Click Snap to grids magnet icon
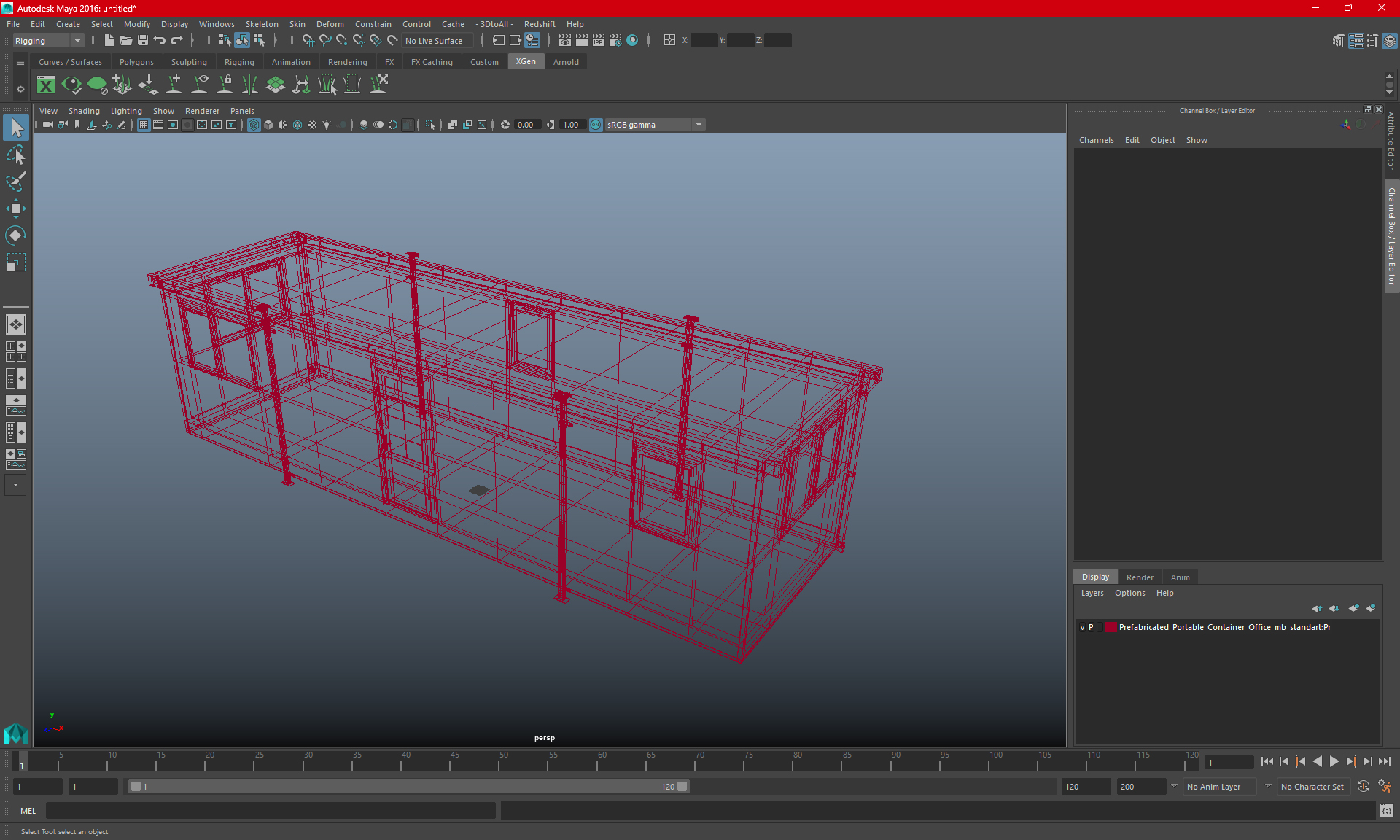1400x840 pixels. [308, 41]
